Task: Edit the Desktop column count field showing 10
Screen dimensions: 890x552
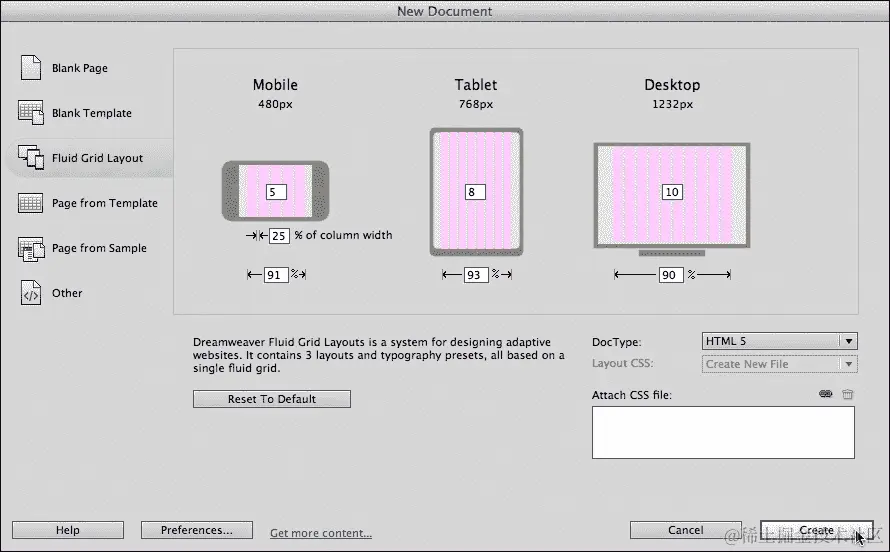Action: tap(672, 192)
